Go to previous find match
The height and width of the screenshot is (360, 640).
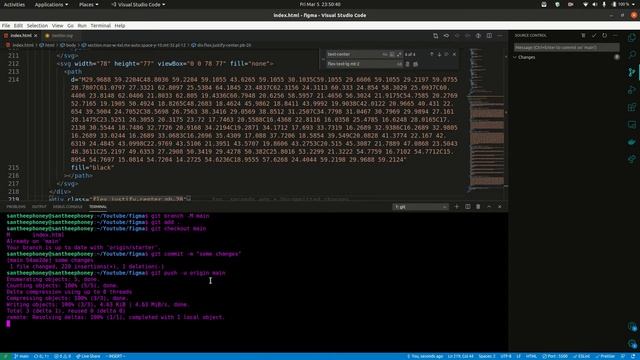pos(431,54)
